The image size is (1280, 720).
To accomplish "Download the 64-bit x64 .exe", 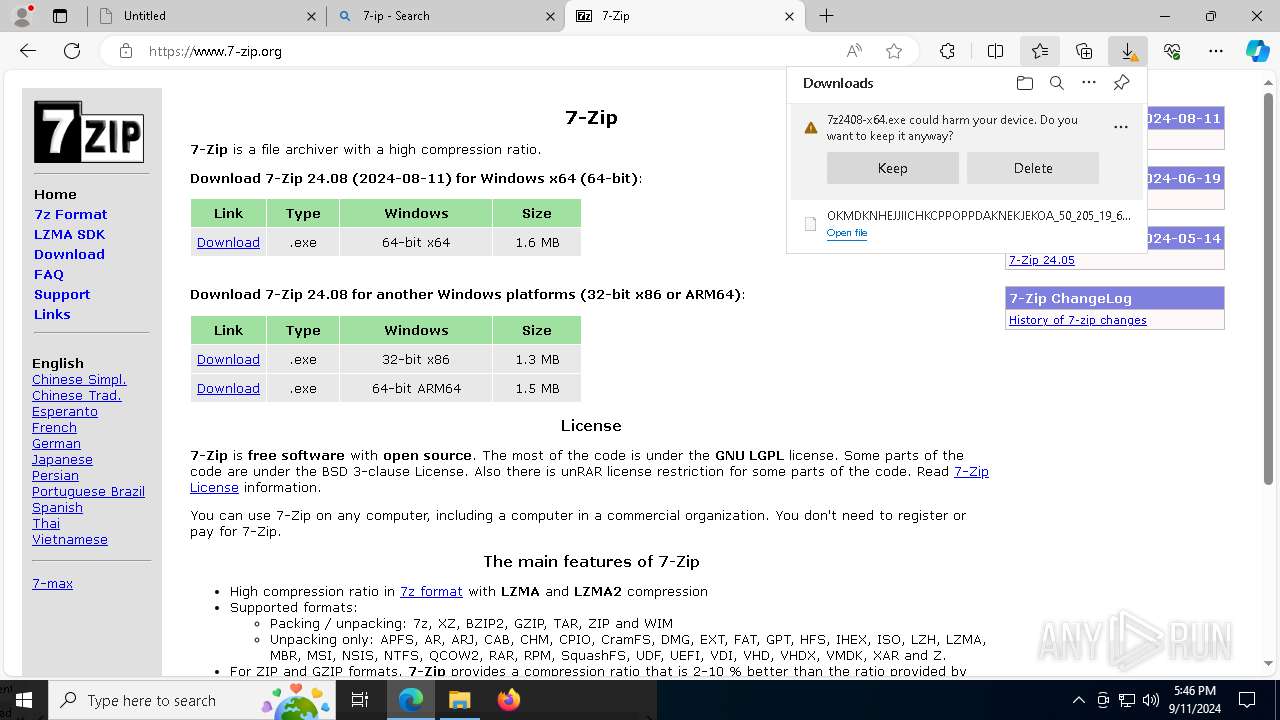I will click(x=228, y=242).
